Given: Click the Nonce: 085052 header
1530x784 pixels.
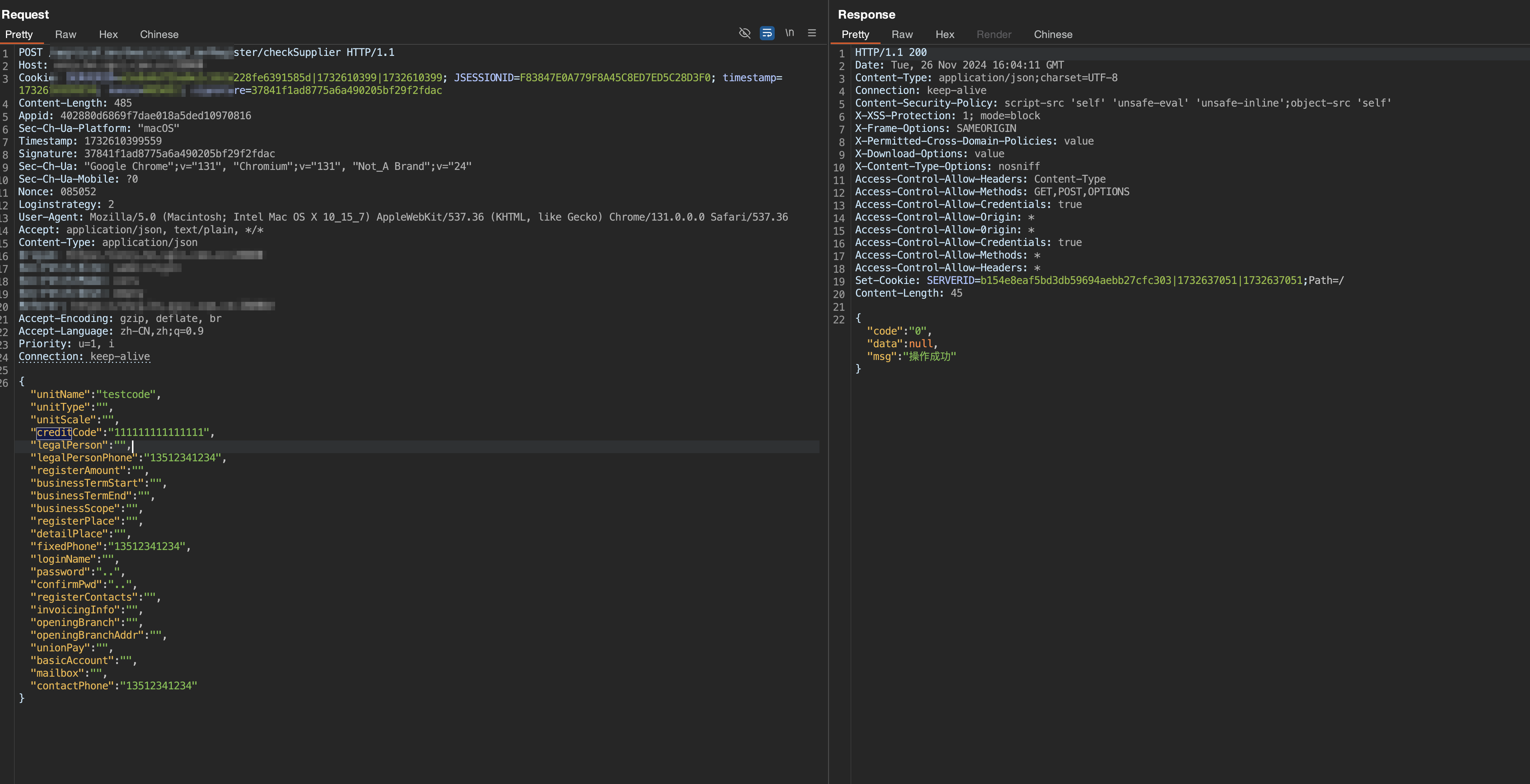Looking at the screenshot, I should coord(58,192).
